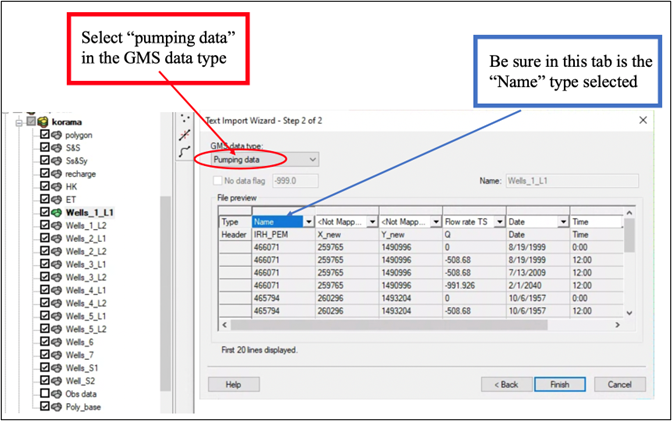This screenshot has width=672, height=421.
Task: Click the 7/13/2009 date cell
Action: coord(538,273)
